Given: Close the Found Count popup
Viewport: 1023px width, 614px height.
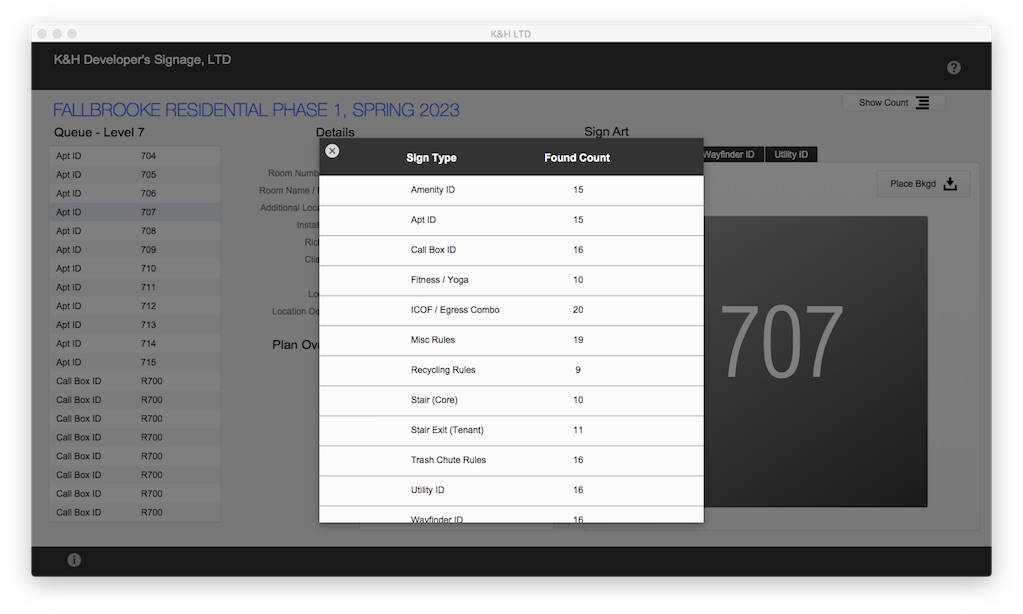Looking at the screenshot, I should coord(332,151).
